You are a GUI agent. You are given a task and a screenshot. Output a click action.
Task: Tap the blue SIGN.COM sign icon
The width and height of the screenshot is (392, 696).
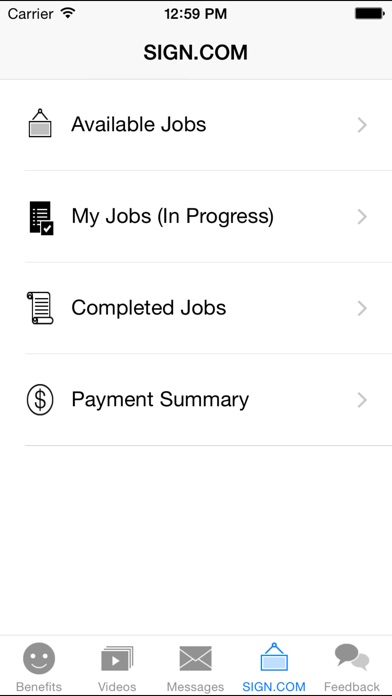[x=274, y=656]
